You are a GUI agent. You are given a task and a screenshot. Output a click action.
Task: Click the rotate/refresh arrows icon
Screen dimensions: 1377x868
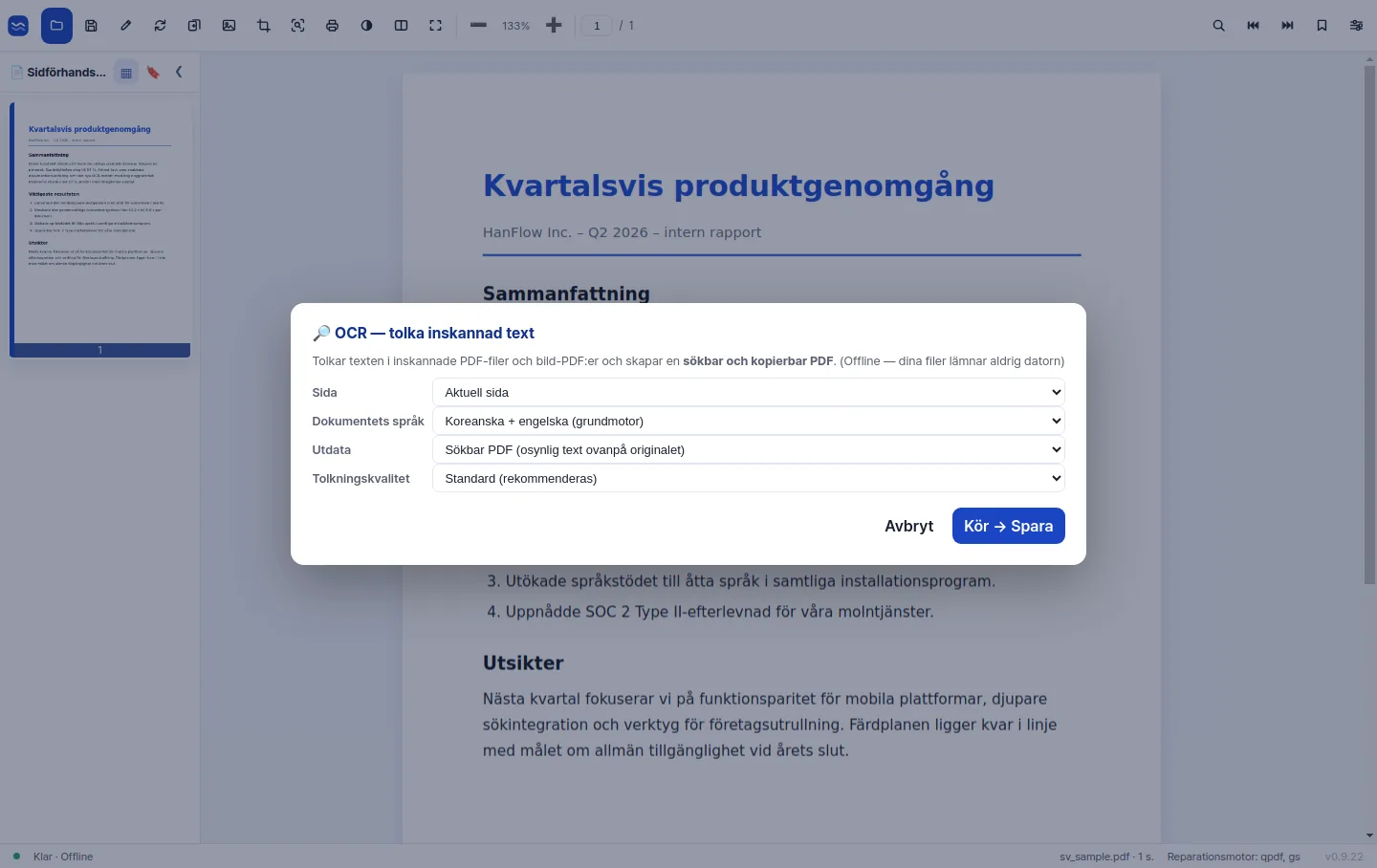coord(160,26)
